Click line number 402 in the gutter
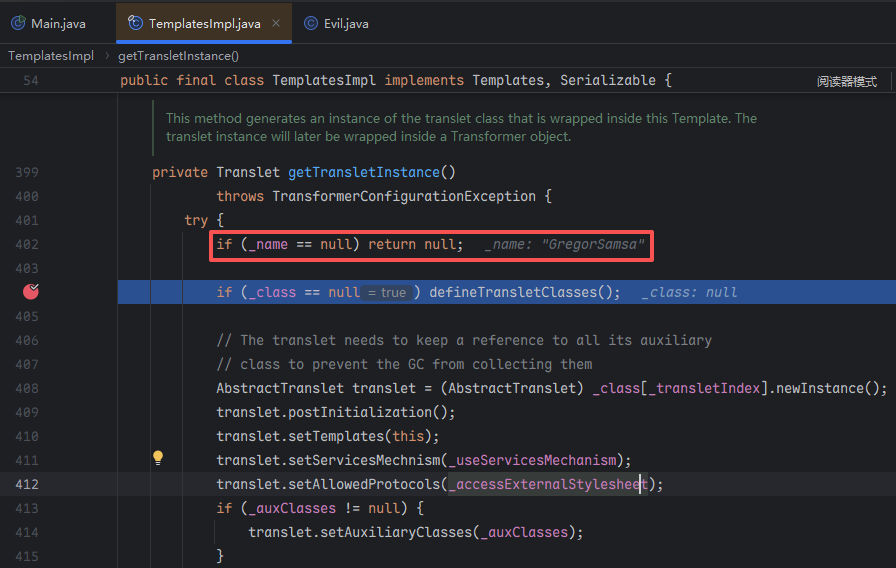Screen dimensions: 896x568 (x=27, y=244)
